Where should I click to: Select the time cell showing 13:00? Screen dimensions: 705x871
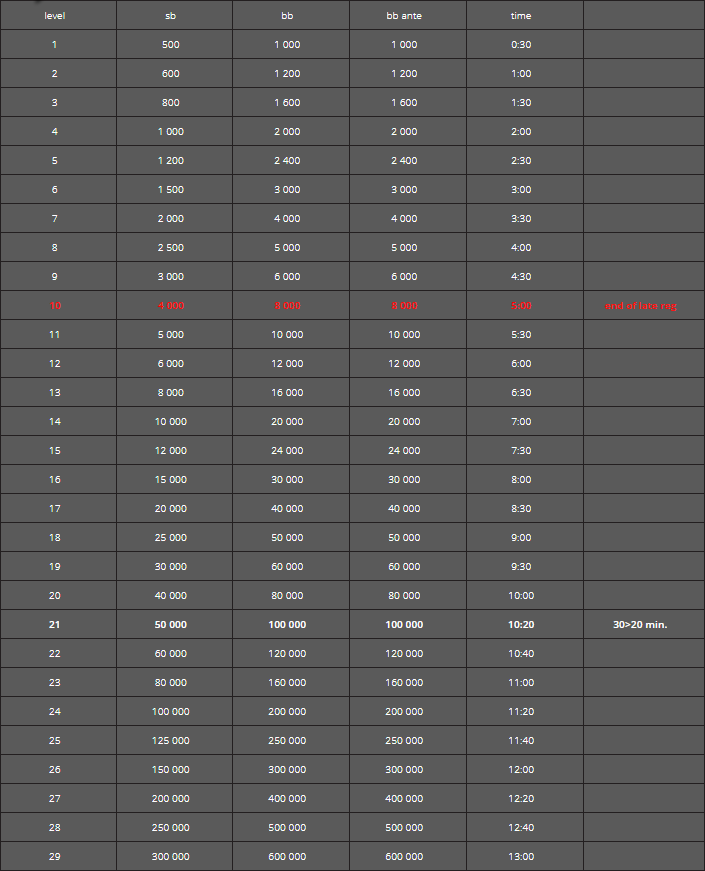click(521, 857)
